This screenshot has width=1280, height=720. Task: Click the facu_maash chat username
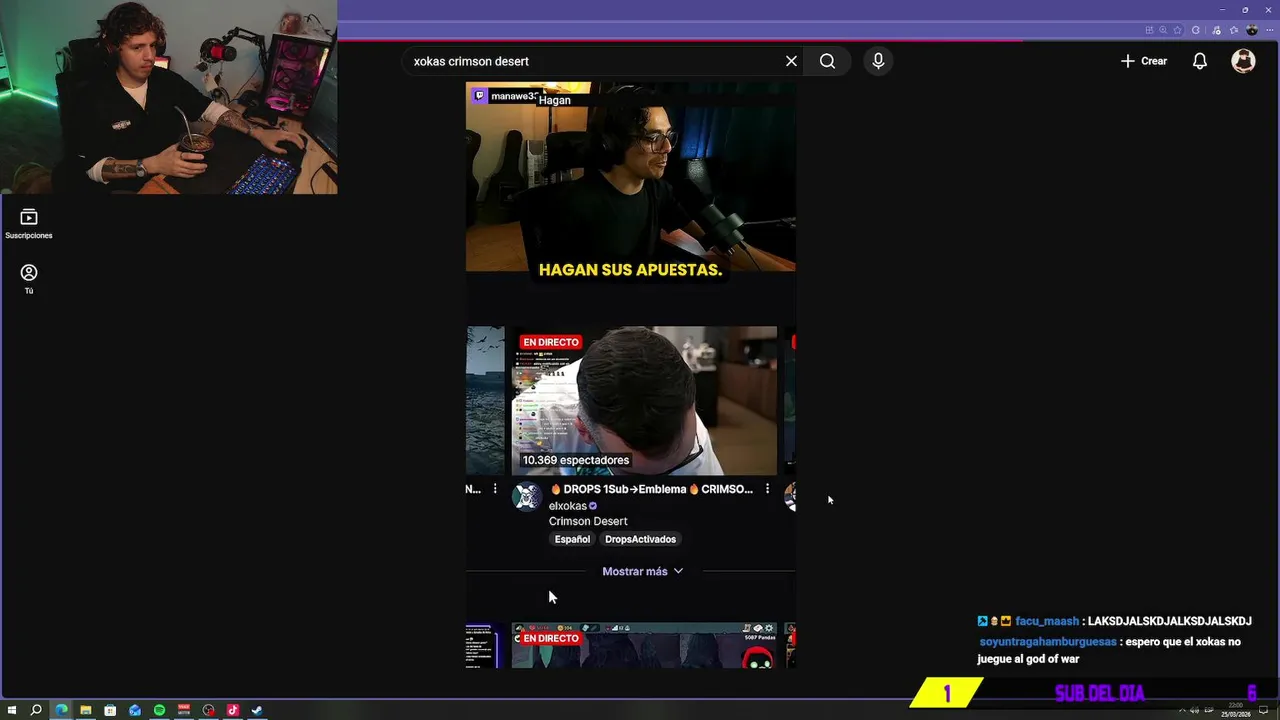(1047, 621)
